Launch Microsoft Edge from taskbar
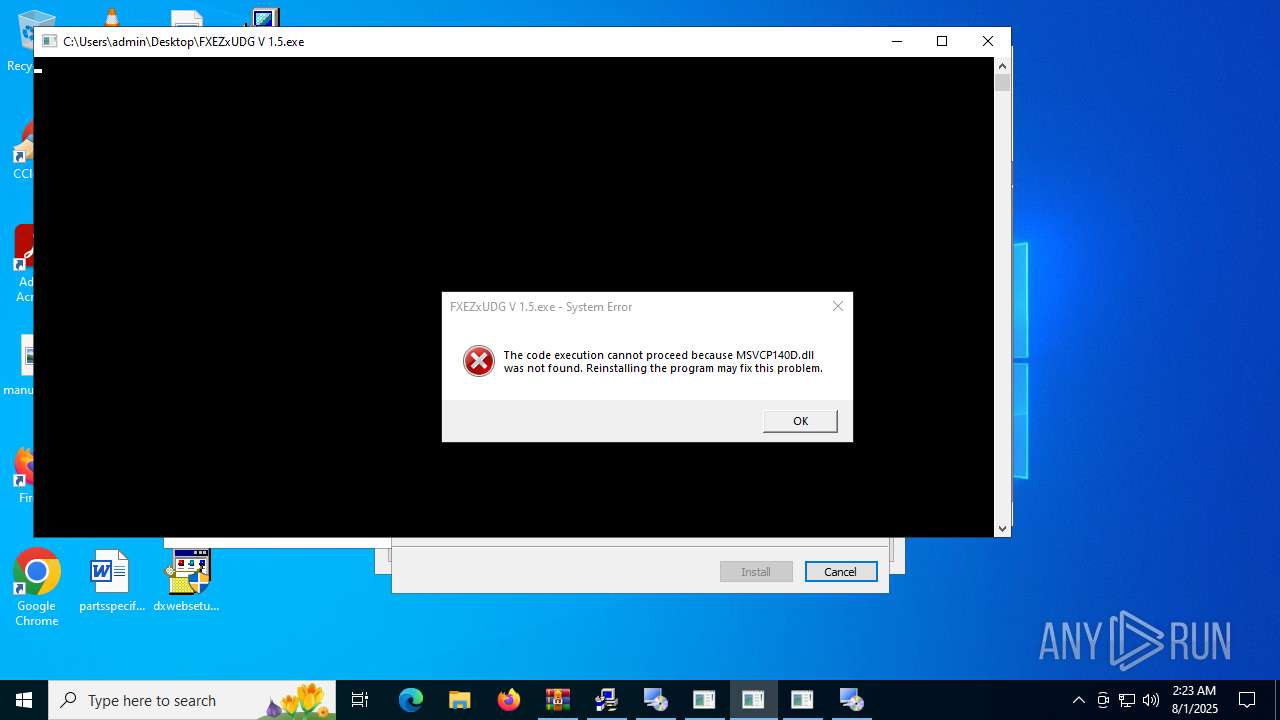The width and height of the screenshot is (1280, 720). pyautogui.click(x=411, y=700)
